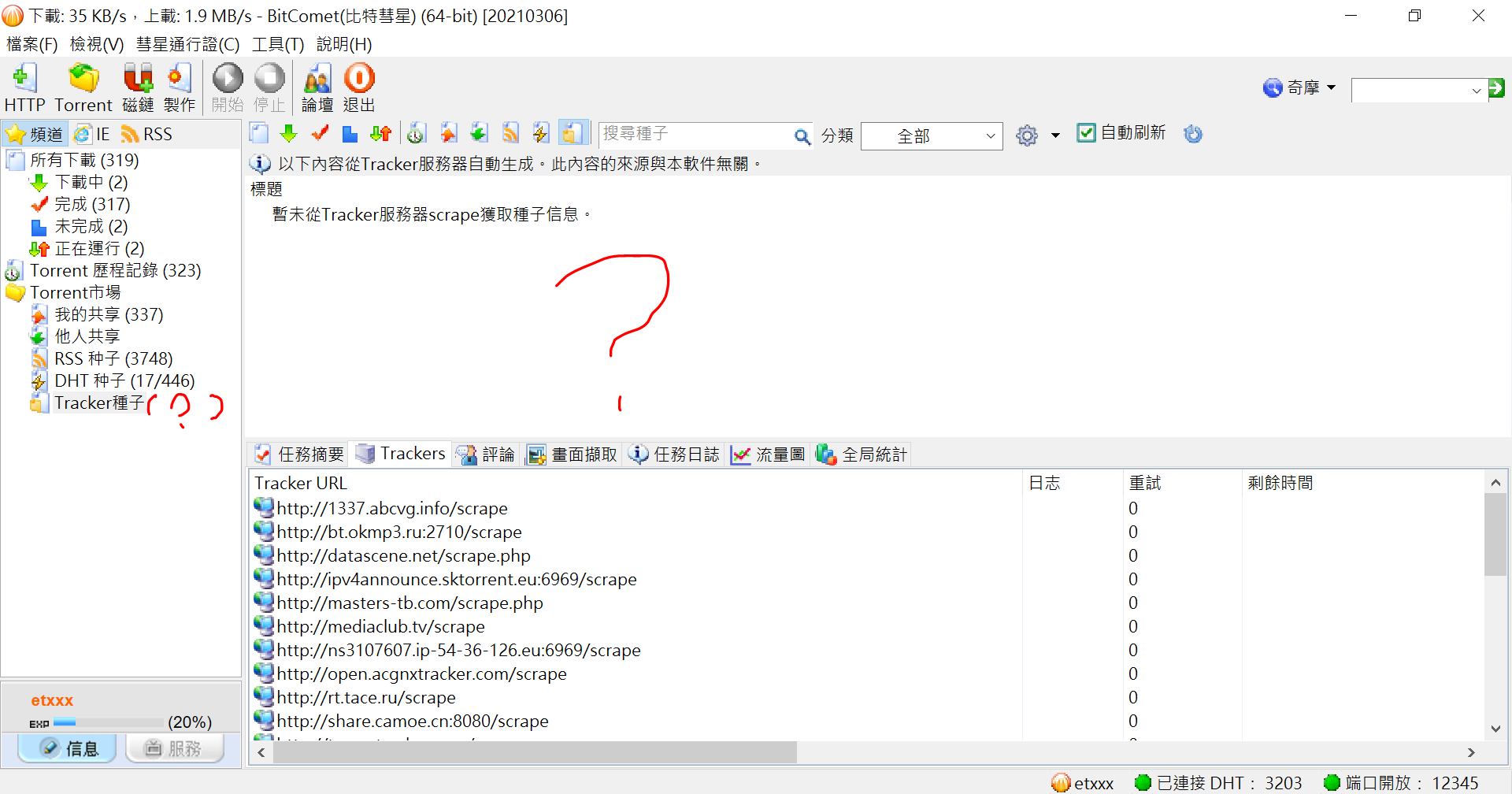The image size is (1512, 794).
Task: Click the info icon in the notice bar
Action: 260,164
